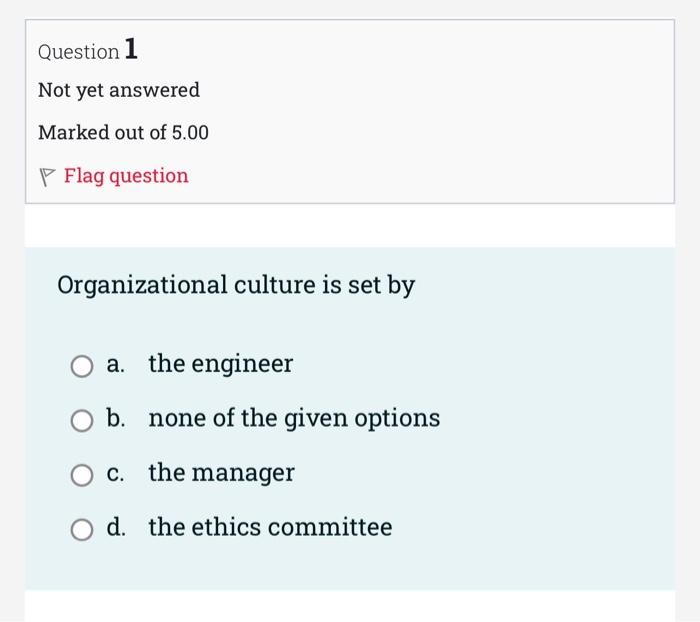Select the radio button for option a
This screenshot has width=700, height=622.
pos(82,366)
